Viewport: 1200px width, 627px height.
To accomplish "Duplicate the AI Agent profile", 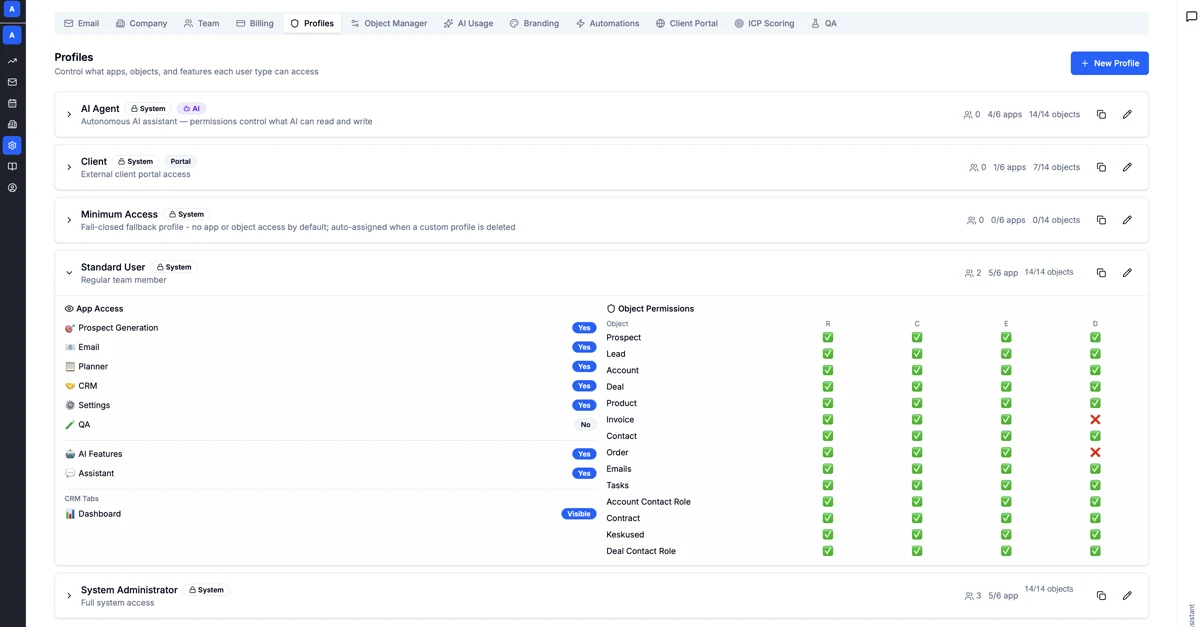I will click(x=1101, y=114).
